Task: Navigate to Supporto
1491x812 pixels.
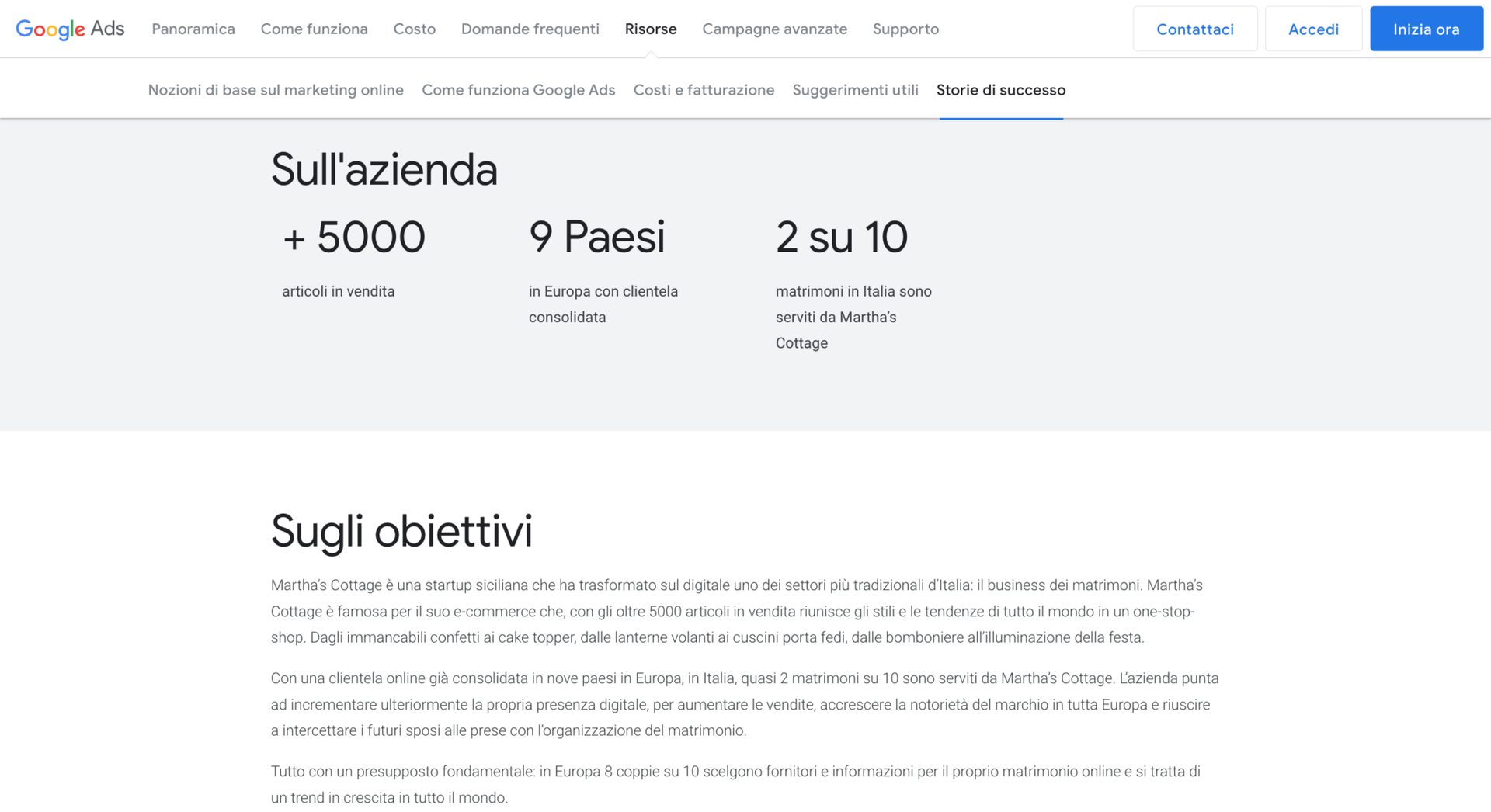Action: pyautogui.click(x=905, y=29)
